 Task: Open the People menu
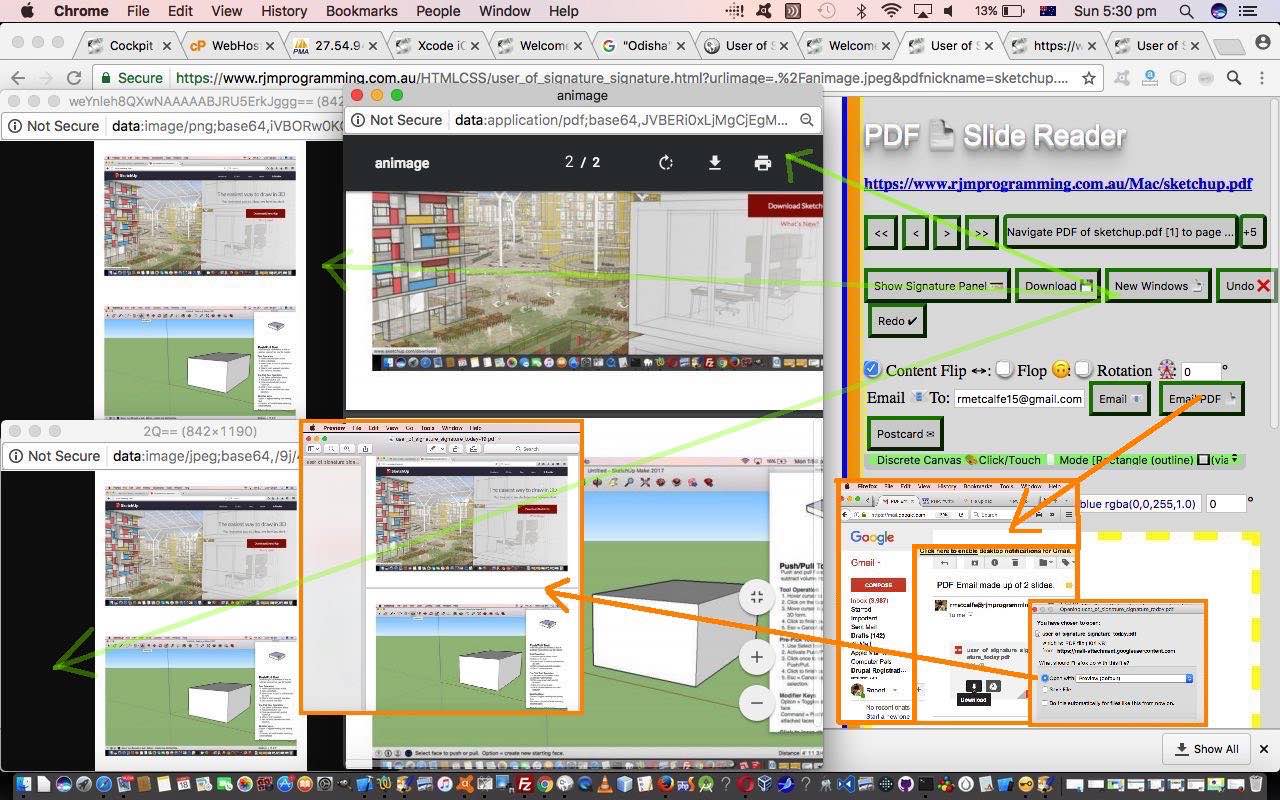pyautogui.click(x=438, y=11)
